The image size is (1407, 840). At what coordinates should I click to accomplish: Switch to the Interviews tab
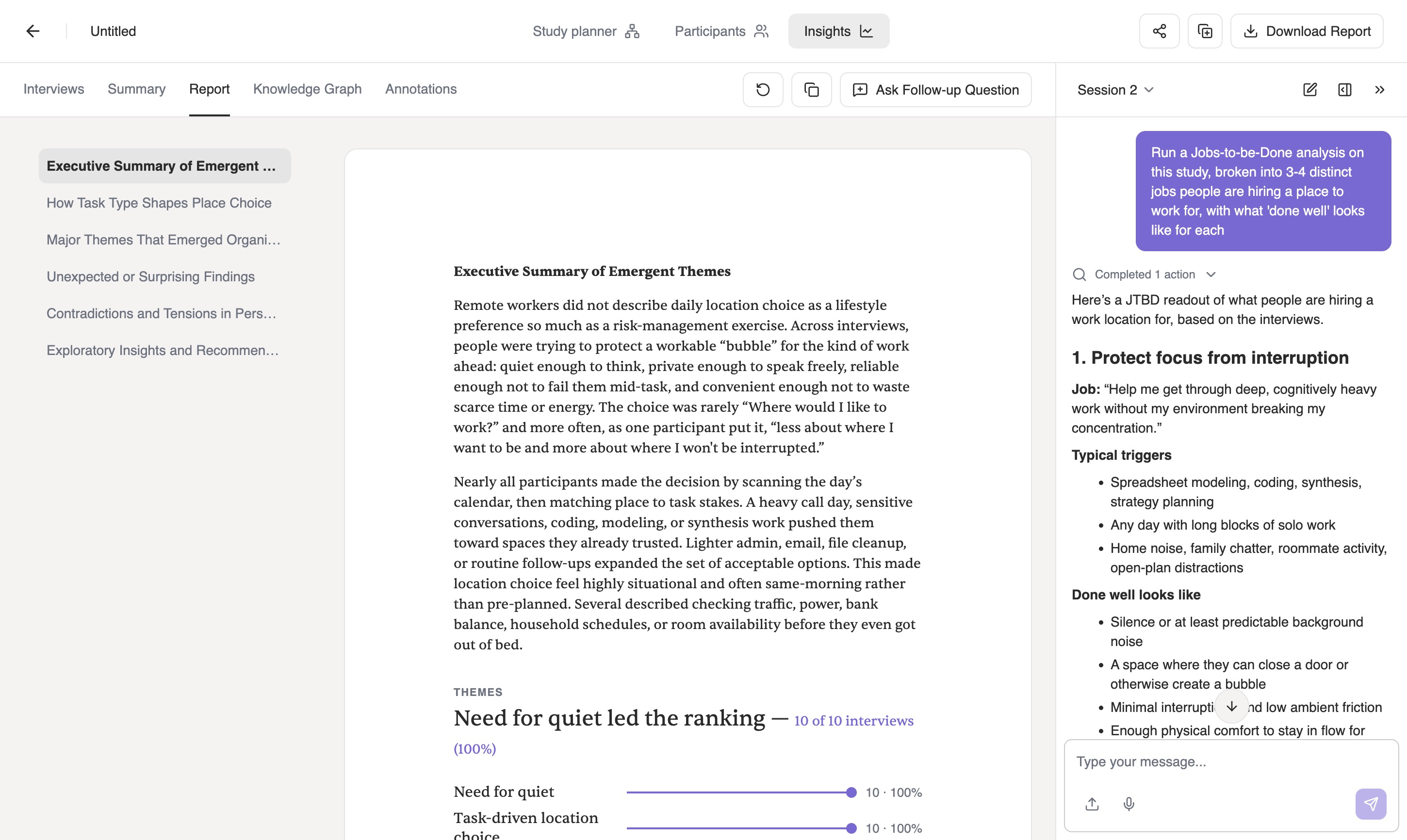click(54, 89)
